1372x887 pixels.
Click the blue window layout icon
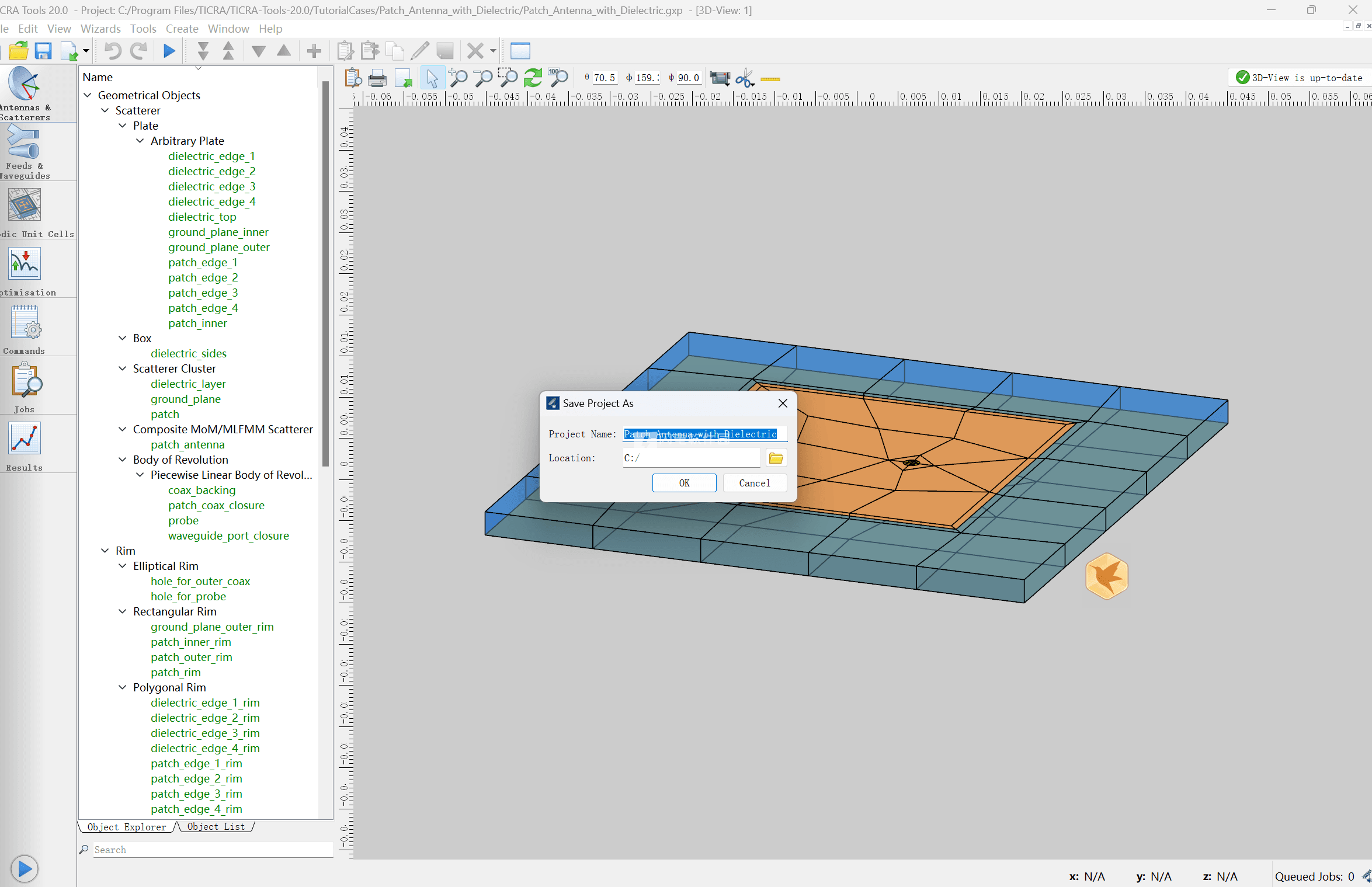pyautogui.click(x=520, y=51)
